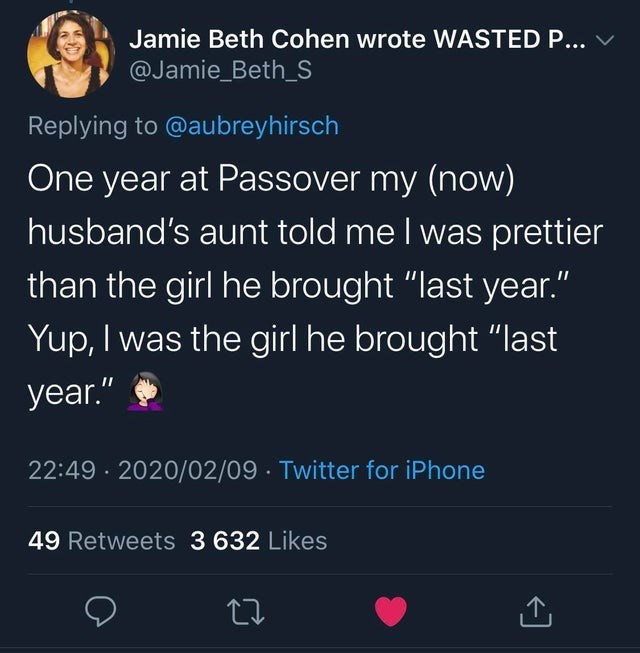Show the 3 632 Likes list

click(258, 541)
